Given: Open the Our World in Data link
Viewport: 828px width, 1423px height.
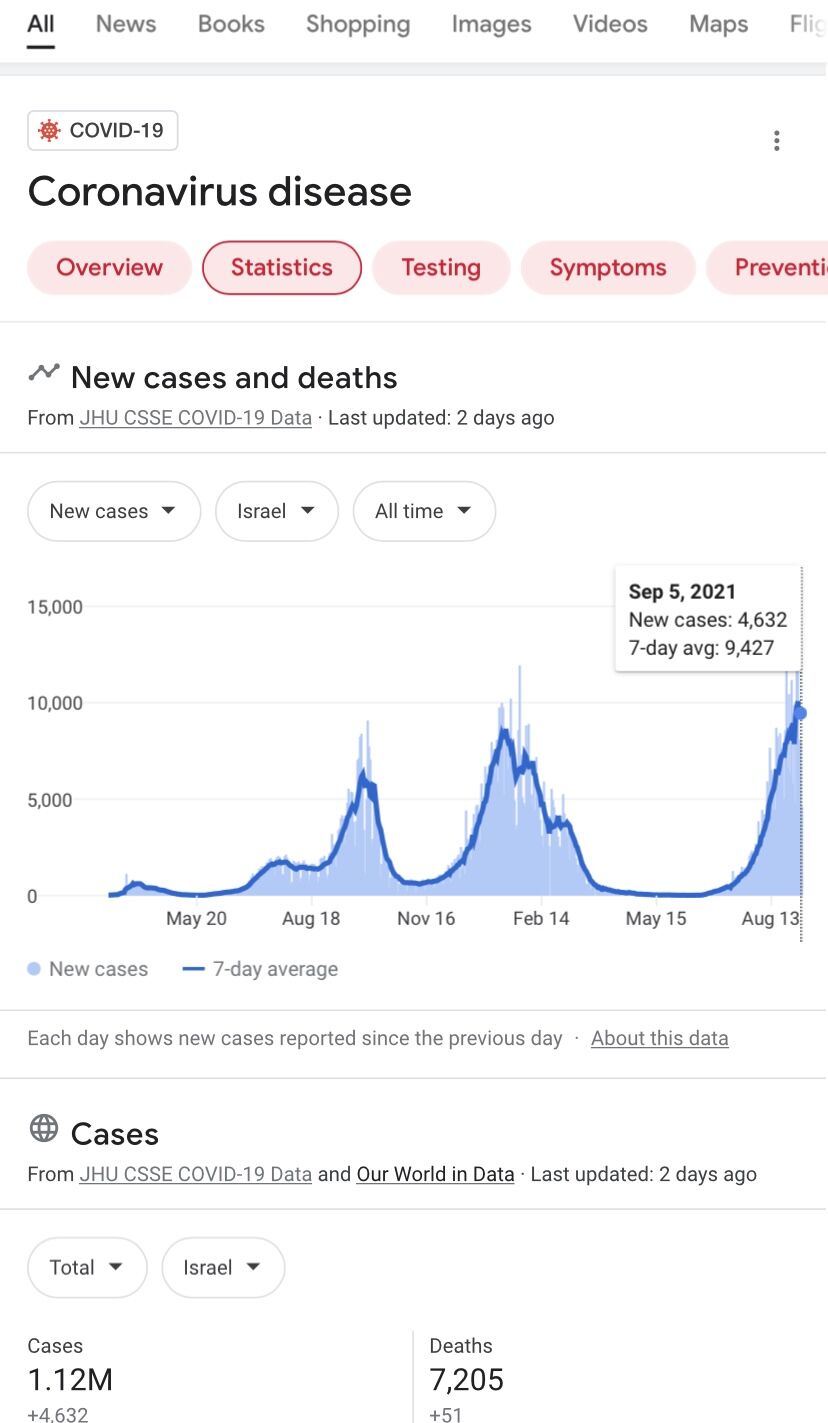Looking at the screenshot, I should 435,1174.
